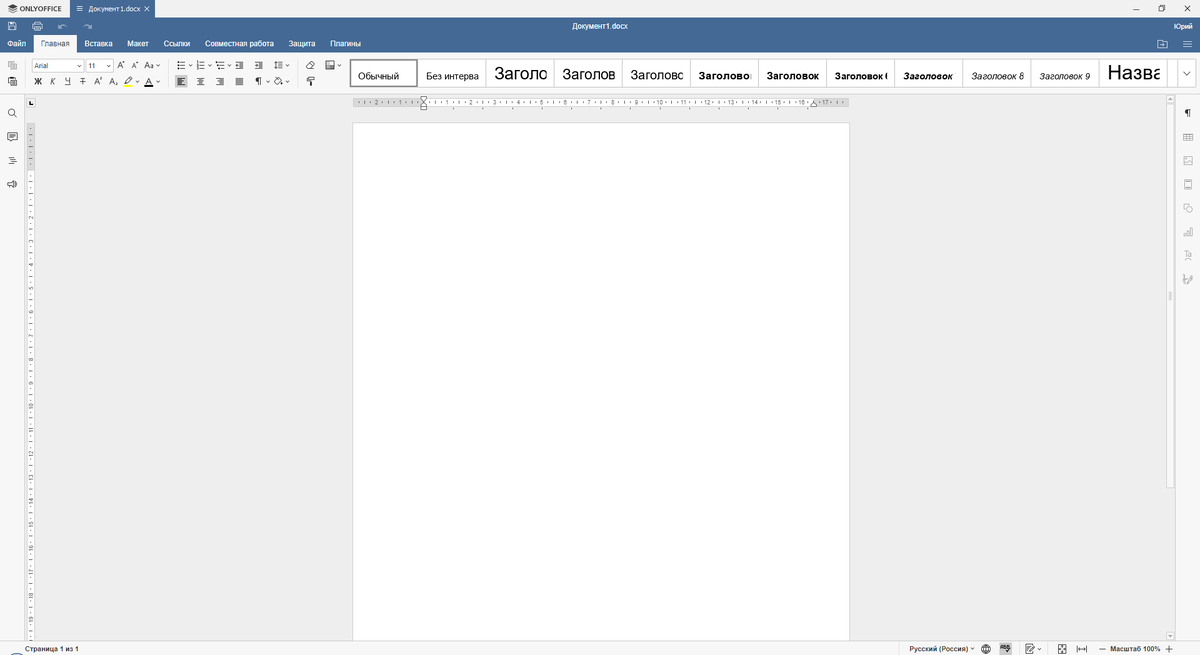Open the Русский (Россия) language dropdown
Screen dimensions: 1200x655
pos(941,649)
